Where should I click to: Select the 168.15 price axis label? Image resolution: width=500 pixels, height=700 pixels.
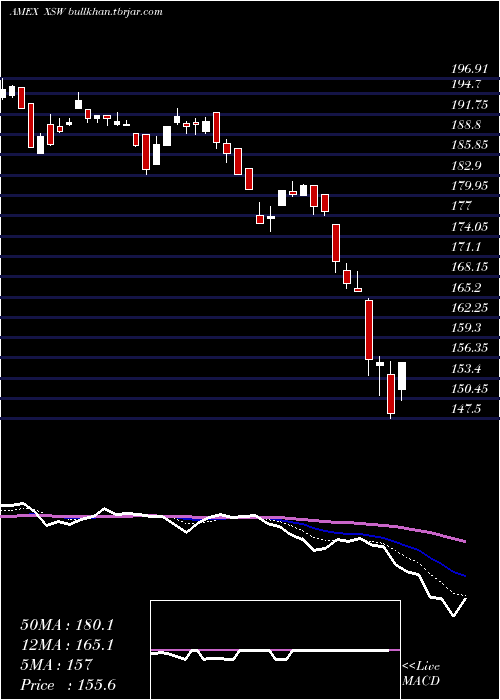coord(469,267)
